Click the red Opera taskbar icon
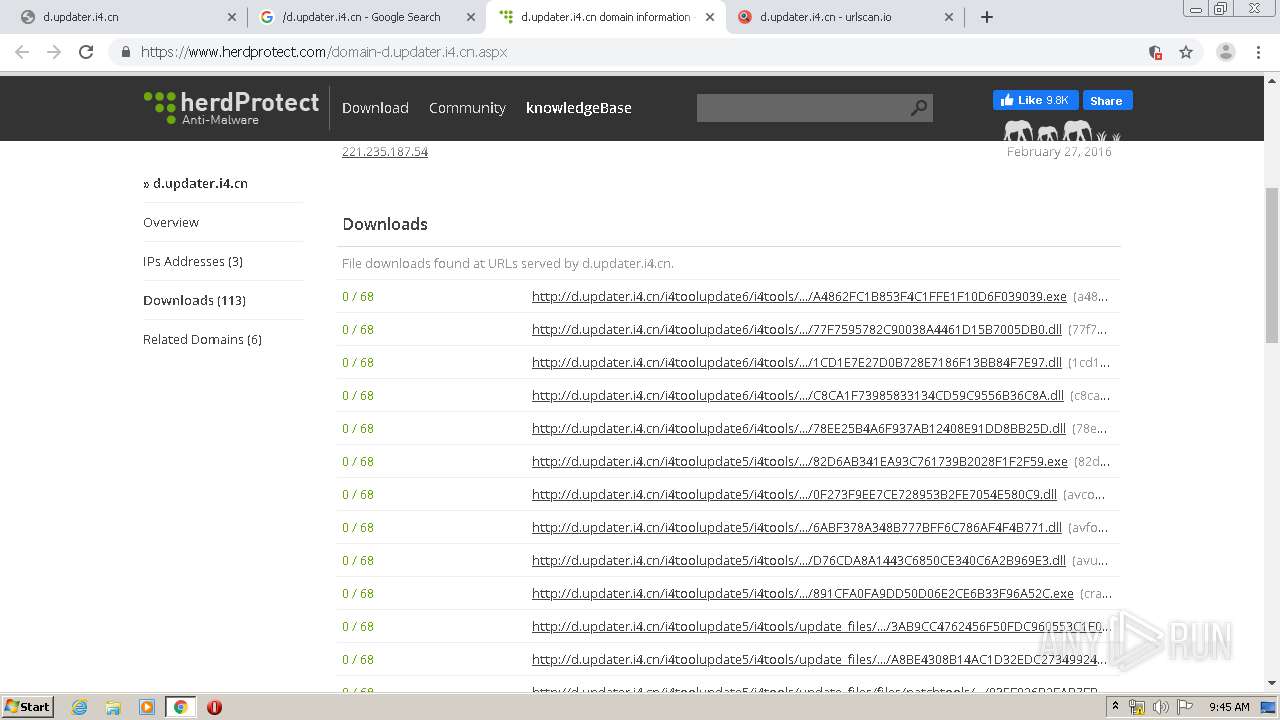Screen dimensions: 1280x720 coord(214,707)
